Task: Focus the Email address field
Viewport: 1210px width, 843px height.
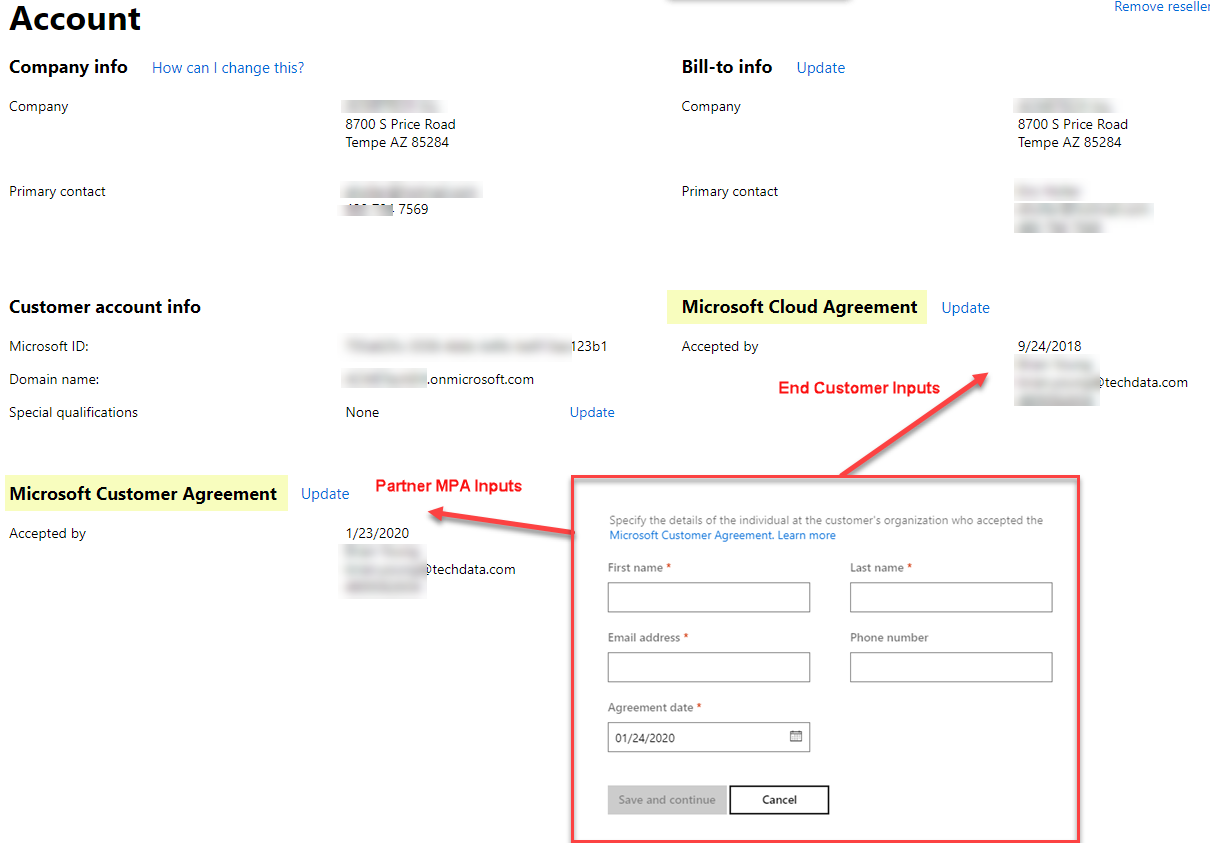Action: (709, 667)
